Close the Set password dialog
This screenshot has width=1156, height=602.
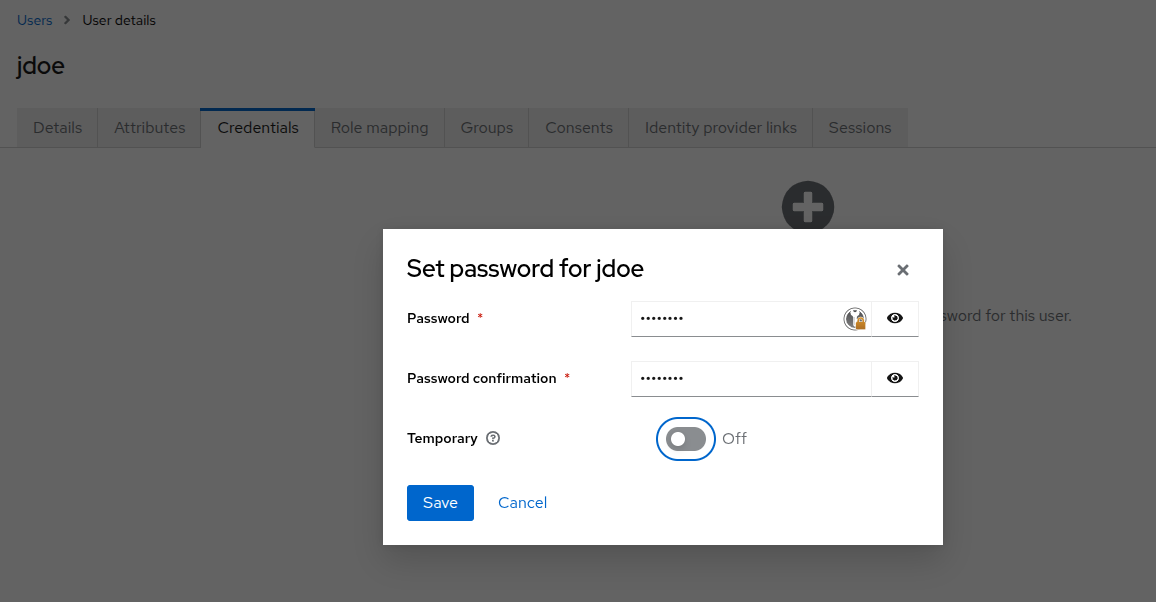(x=903, y=270)
